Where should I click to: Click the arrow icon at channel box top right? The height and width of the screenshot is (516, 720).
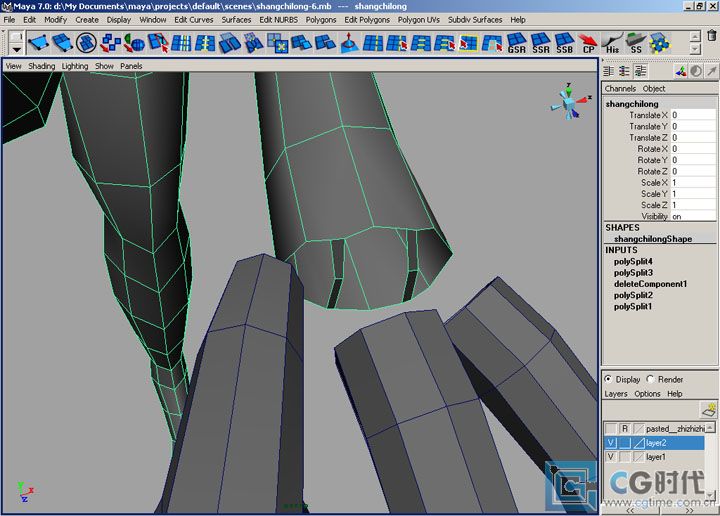click(x=711, y=71)
